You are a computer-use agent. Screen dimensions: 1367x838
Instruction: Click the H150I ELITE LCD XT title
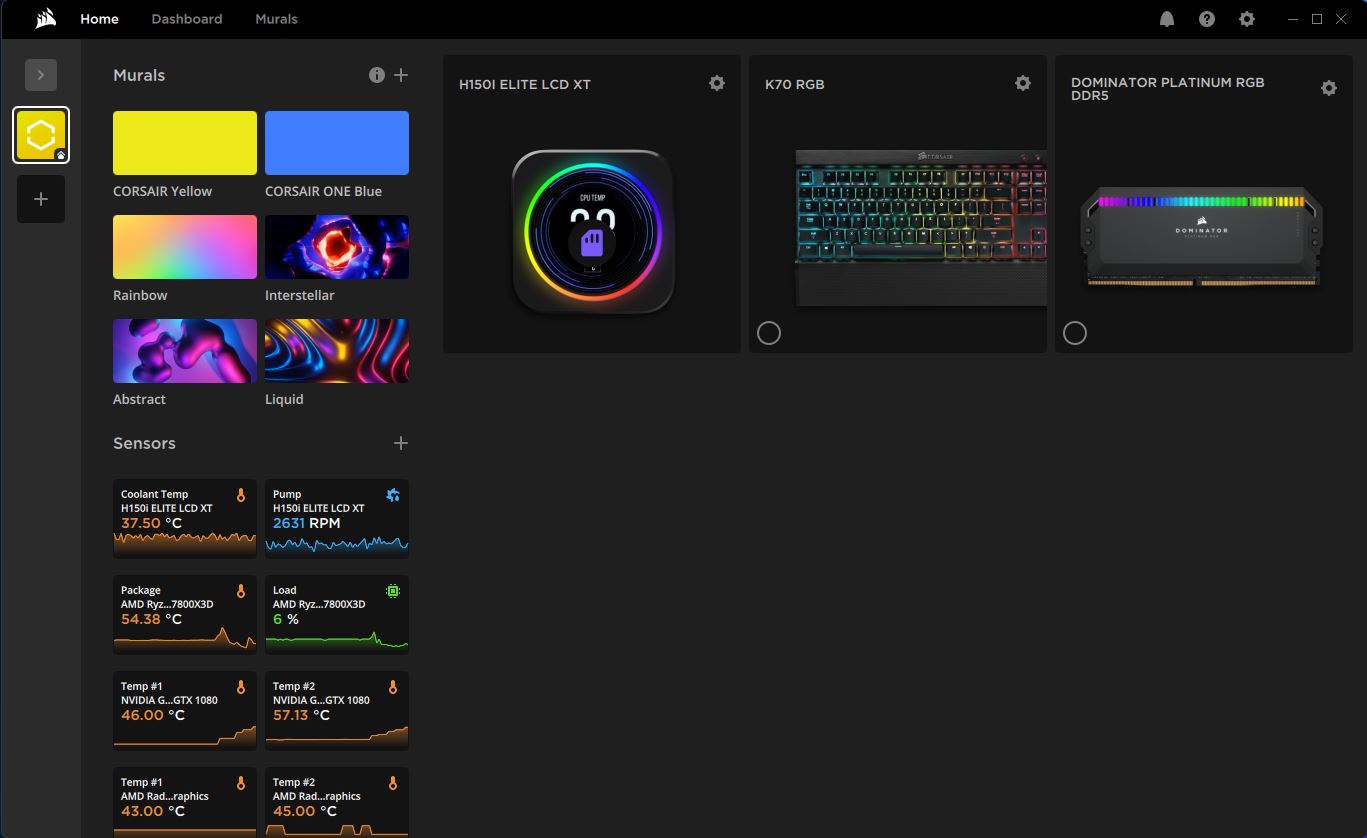[525, 84]
